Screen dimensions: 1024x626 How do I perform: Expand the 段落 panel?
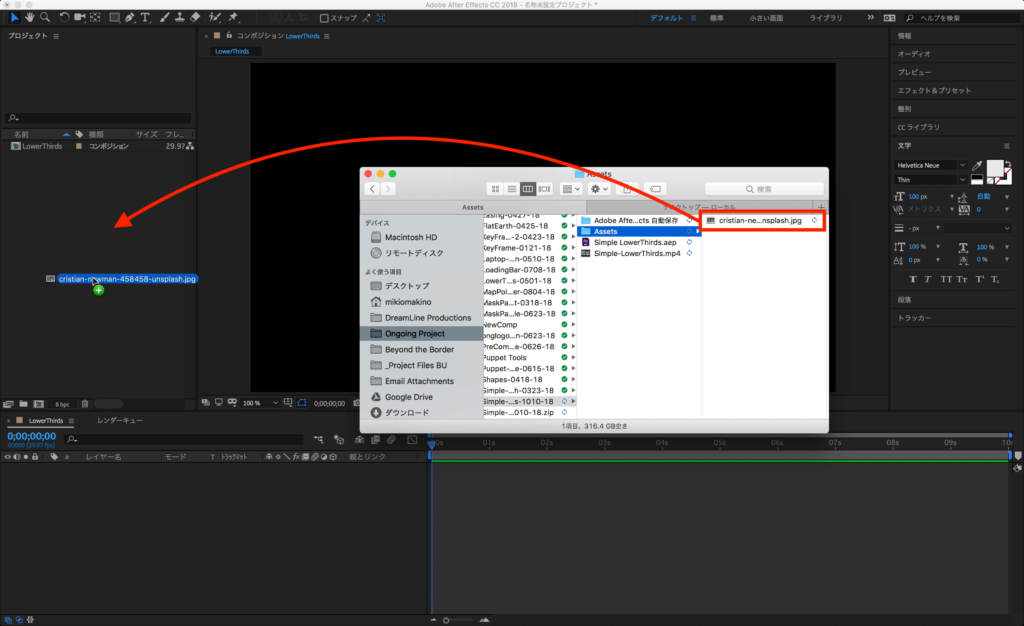click(x=904, y=300)
